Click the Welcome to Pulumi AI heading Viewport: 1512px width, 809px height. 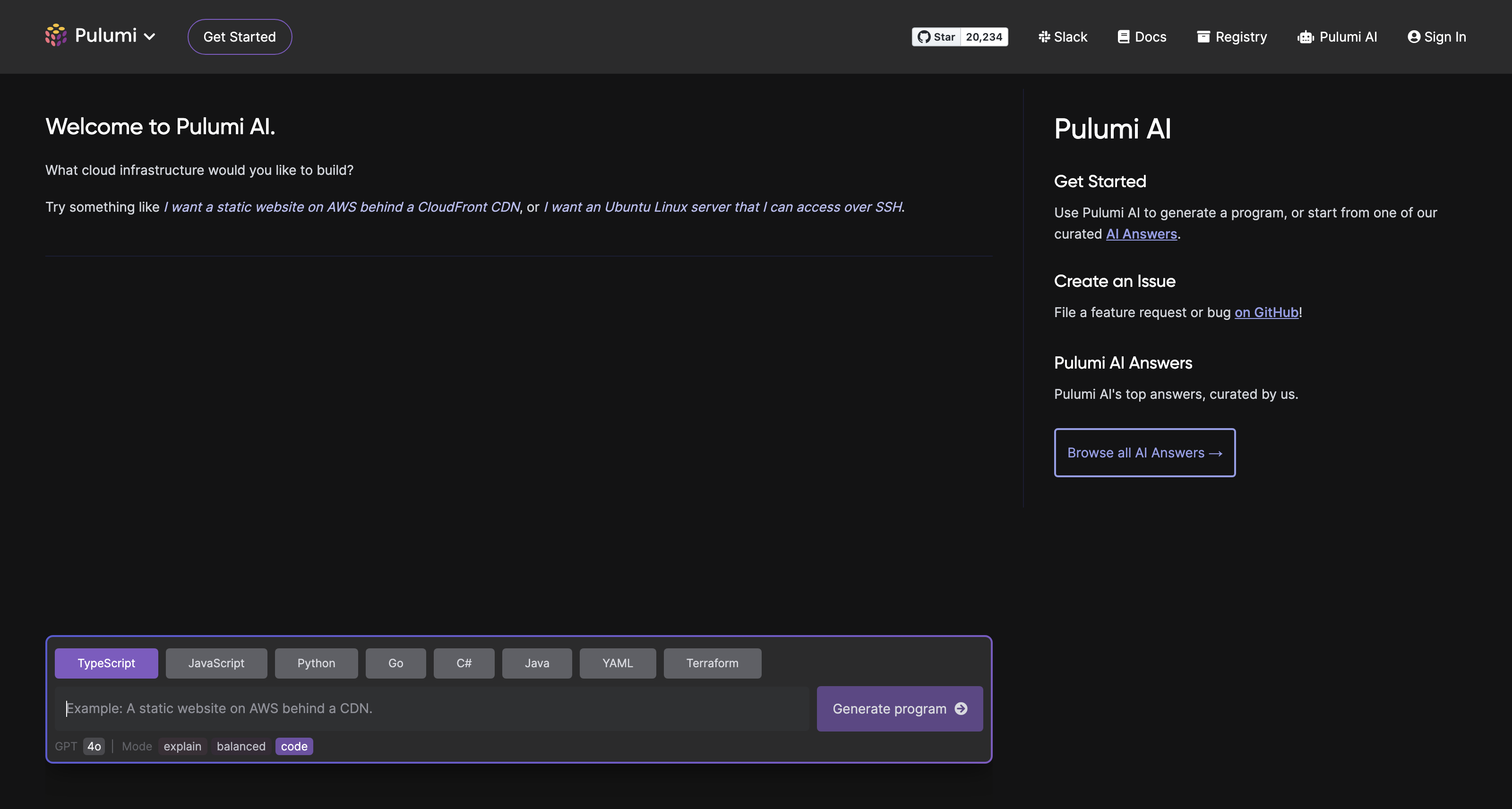tap(160, 127)
